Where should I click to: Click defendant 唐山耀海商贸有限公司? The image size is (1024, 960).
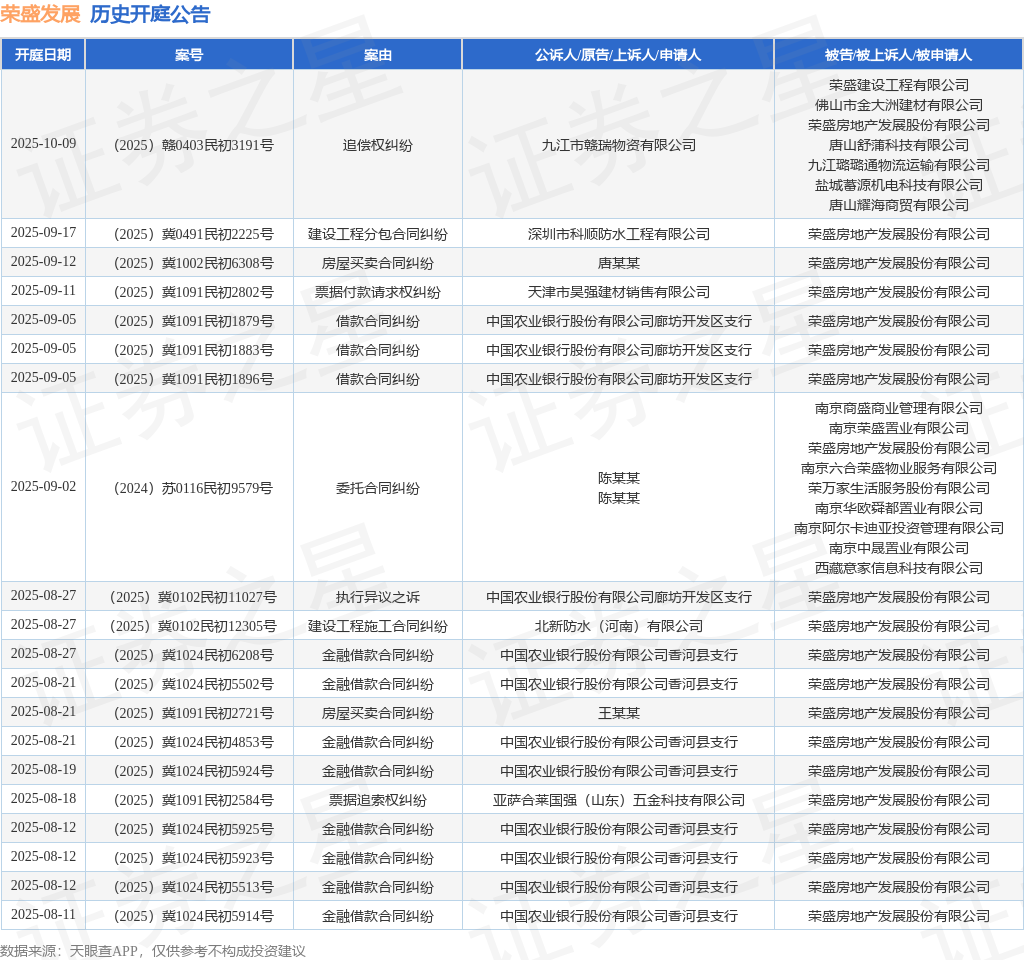pos(899,205)
